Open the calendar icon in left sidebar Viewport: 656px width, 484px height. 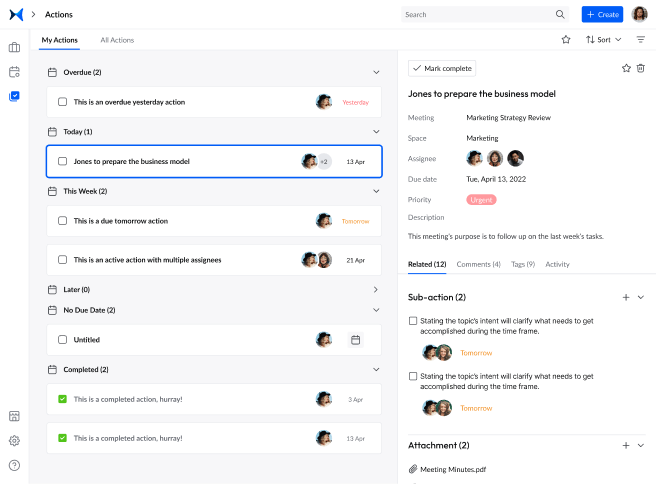pos(14,72)
